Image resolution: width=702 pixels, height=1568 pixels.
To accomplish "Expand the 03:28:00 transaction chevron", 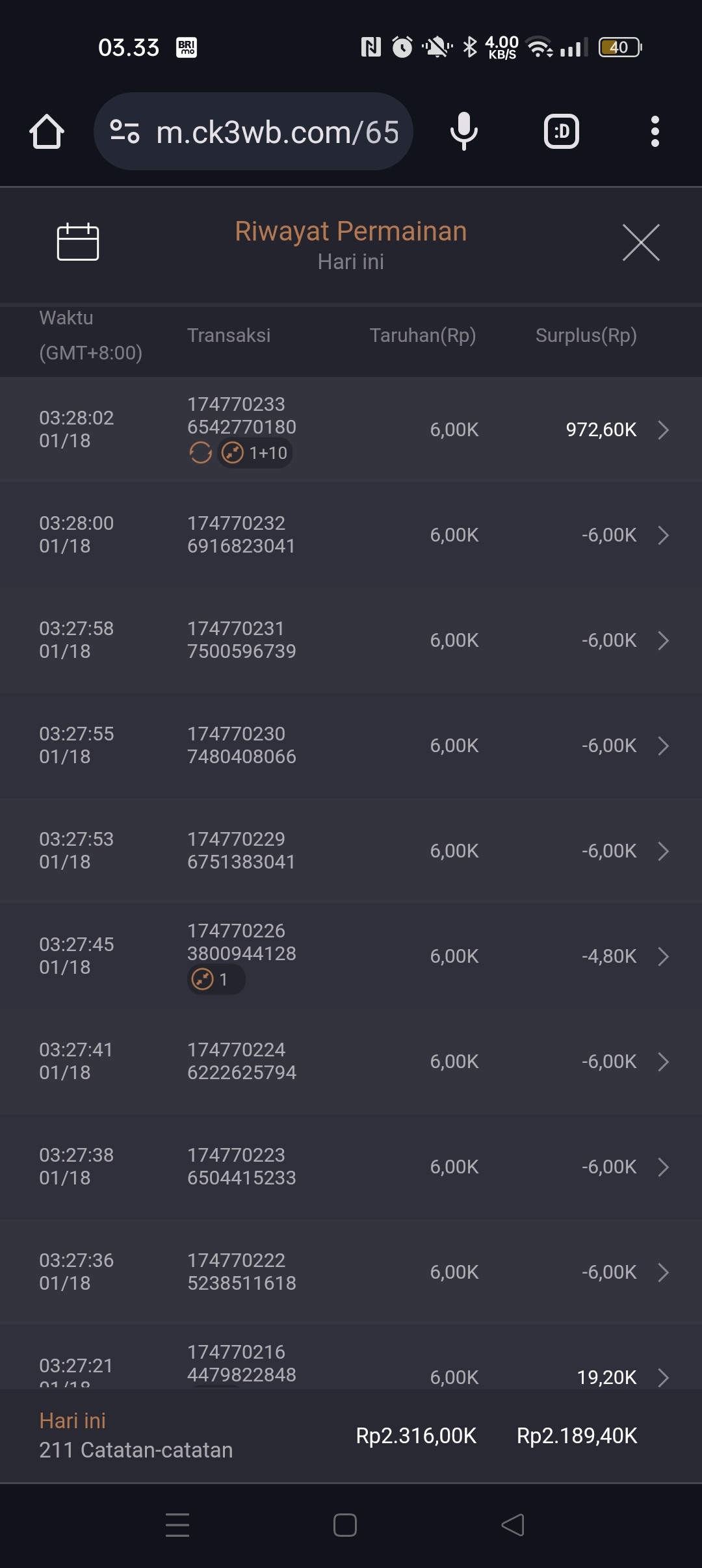I will point(663,535).
